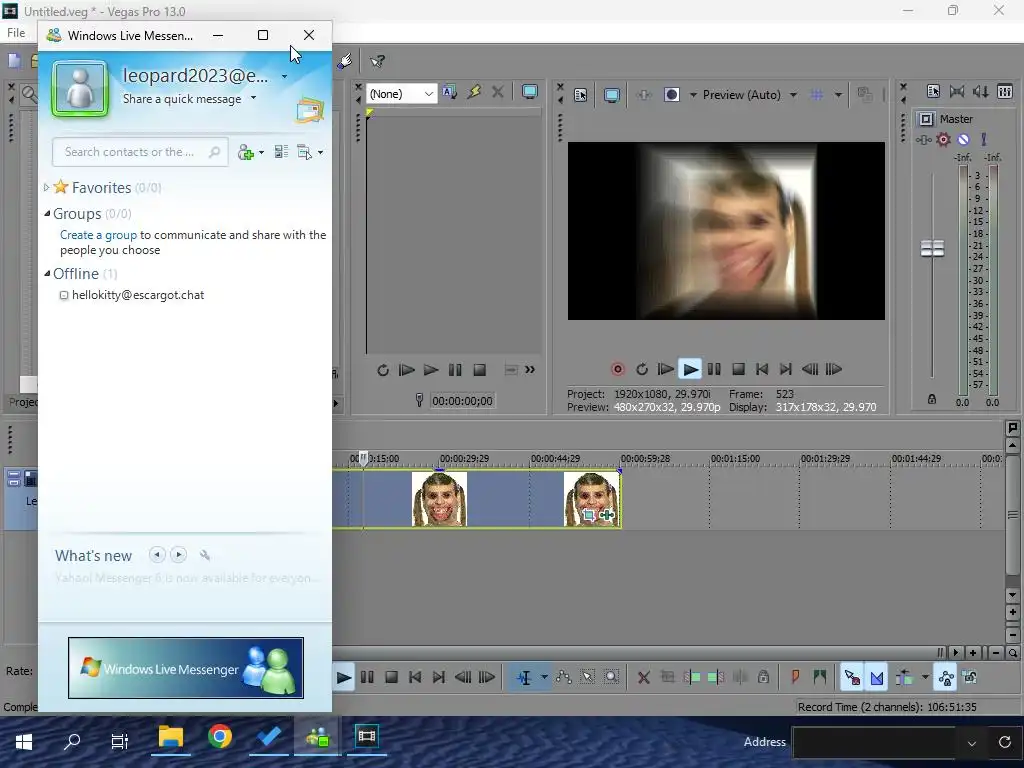Click Trimmer lightning bolt icon
The image size is (1024, 768).
pos(474,92)
